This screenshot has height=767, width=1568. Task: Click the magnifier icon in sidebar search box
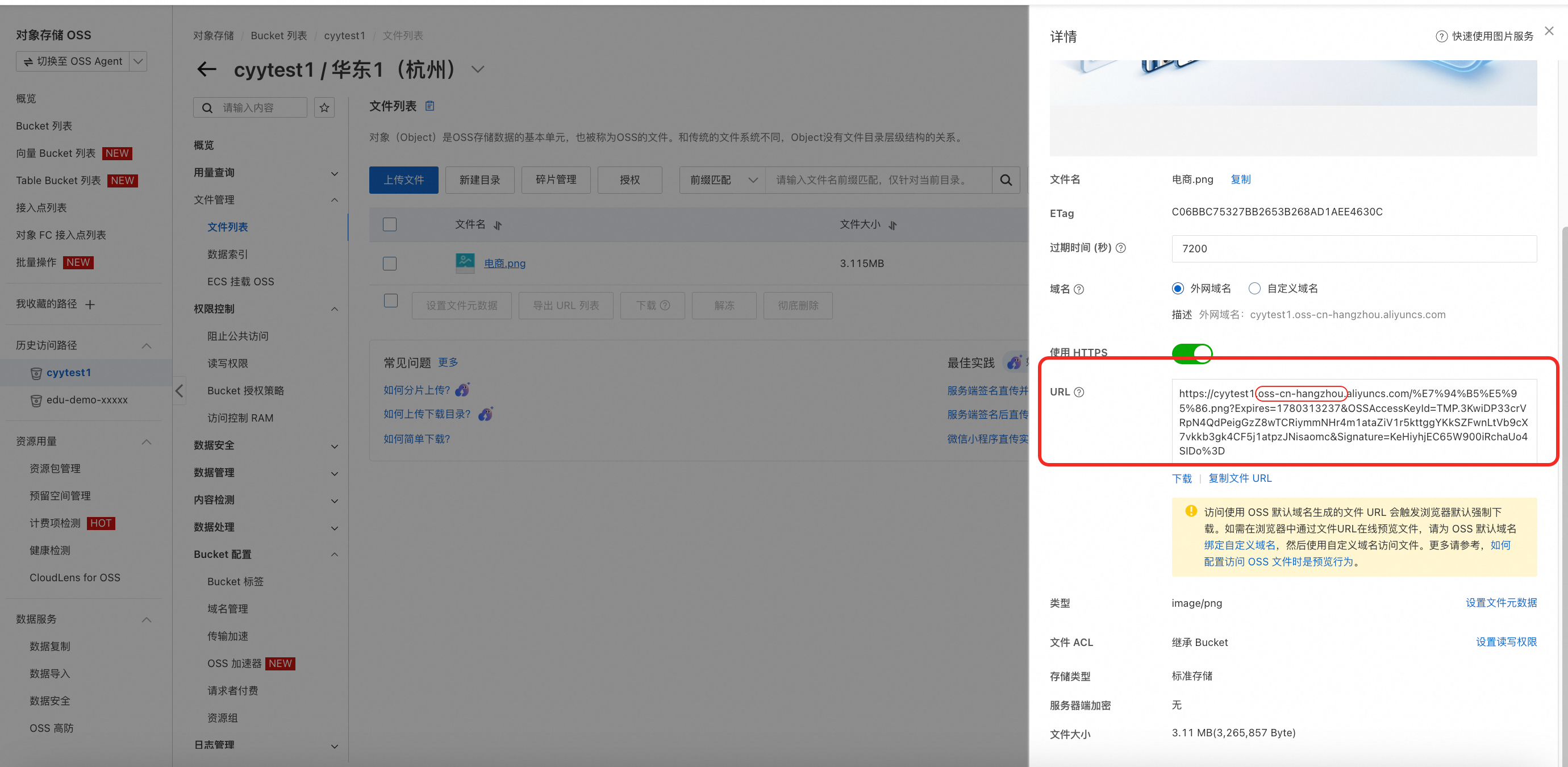(x=207, y=108)
